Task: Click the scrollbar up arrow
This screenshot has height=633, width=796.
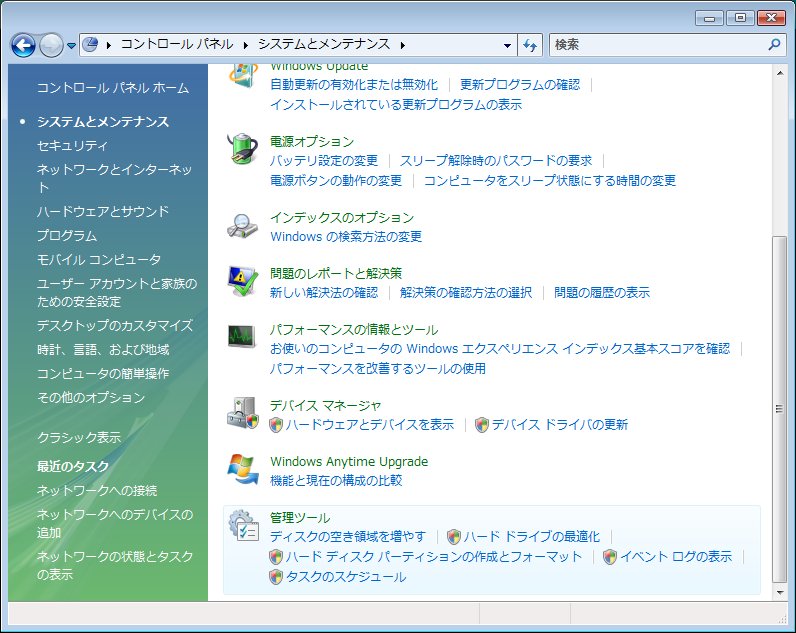Action: click(x=779, y=73)
